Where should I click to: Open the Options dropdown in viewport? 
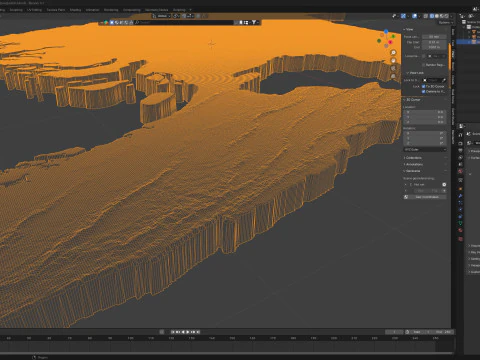pyautogui.click(x=446, y=23)
